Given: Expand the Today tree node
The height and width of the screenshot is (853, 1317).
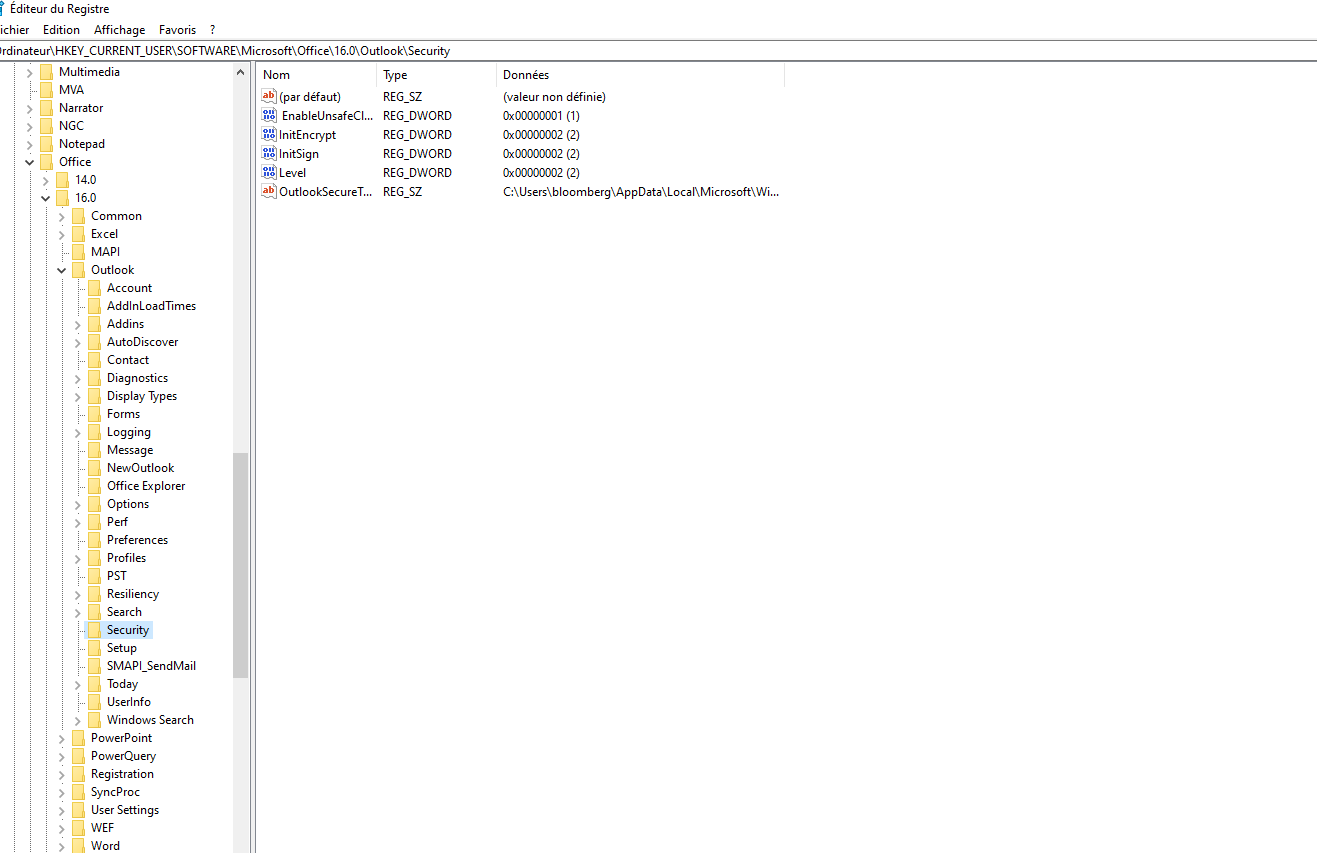Looking at the screenshot, I should (x=77, y=684).
